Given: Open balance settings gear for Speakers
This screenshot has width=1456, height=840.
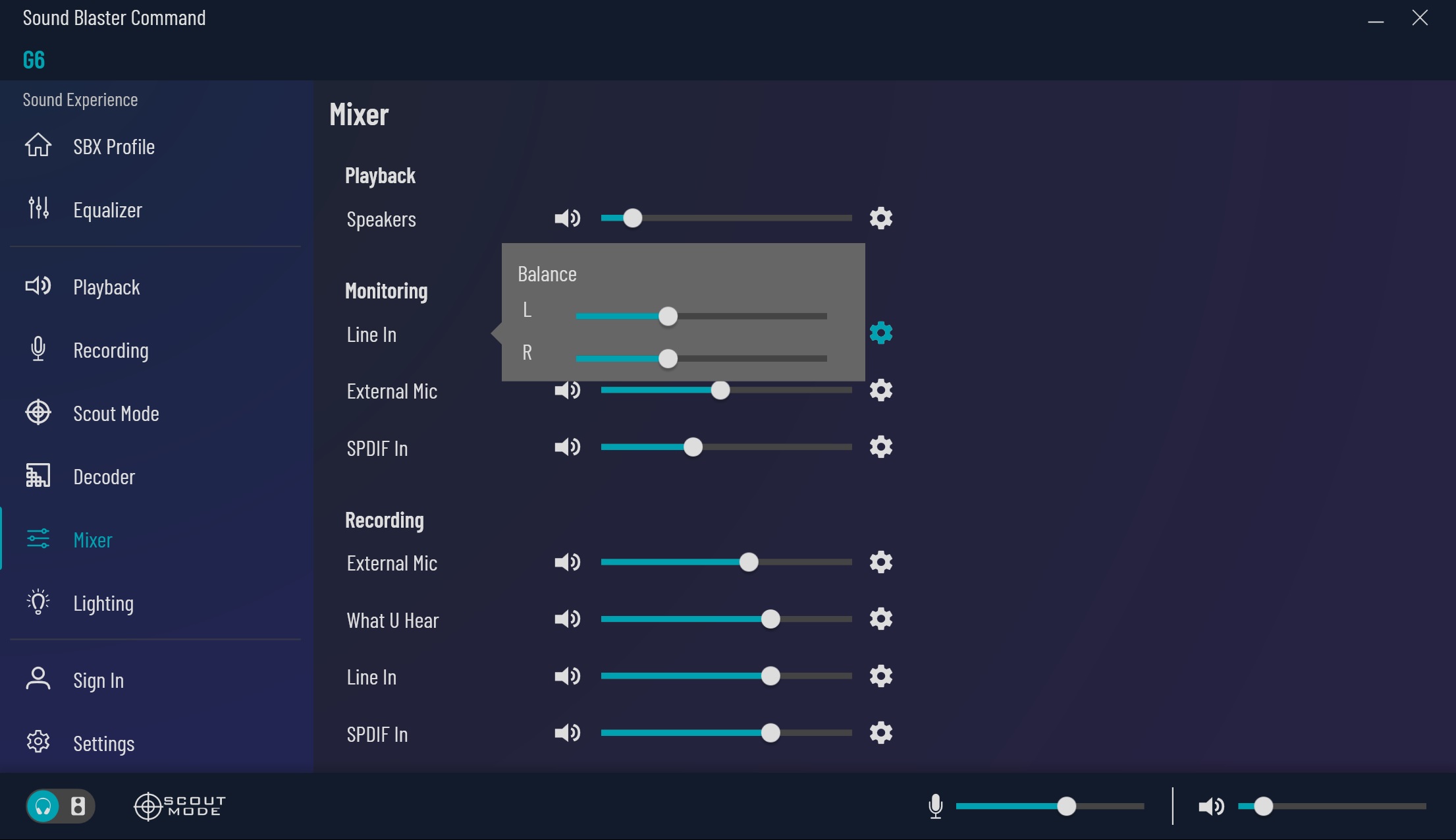Looking at the screenshot, I should click(881, 218).
